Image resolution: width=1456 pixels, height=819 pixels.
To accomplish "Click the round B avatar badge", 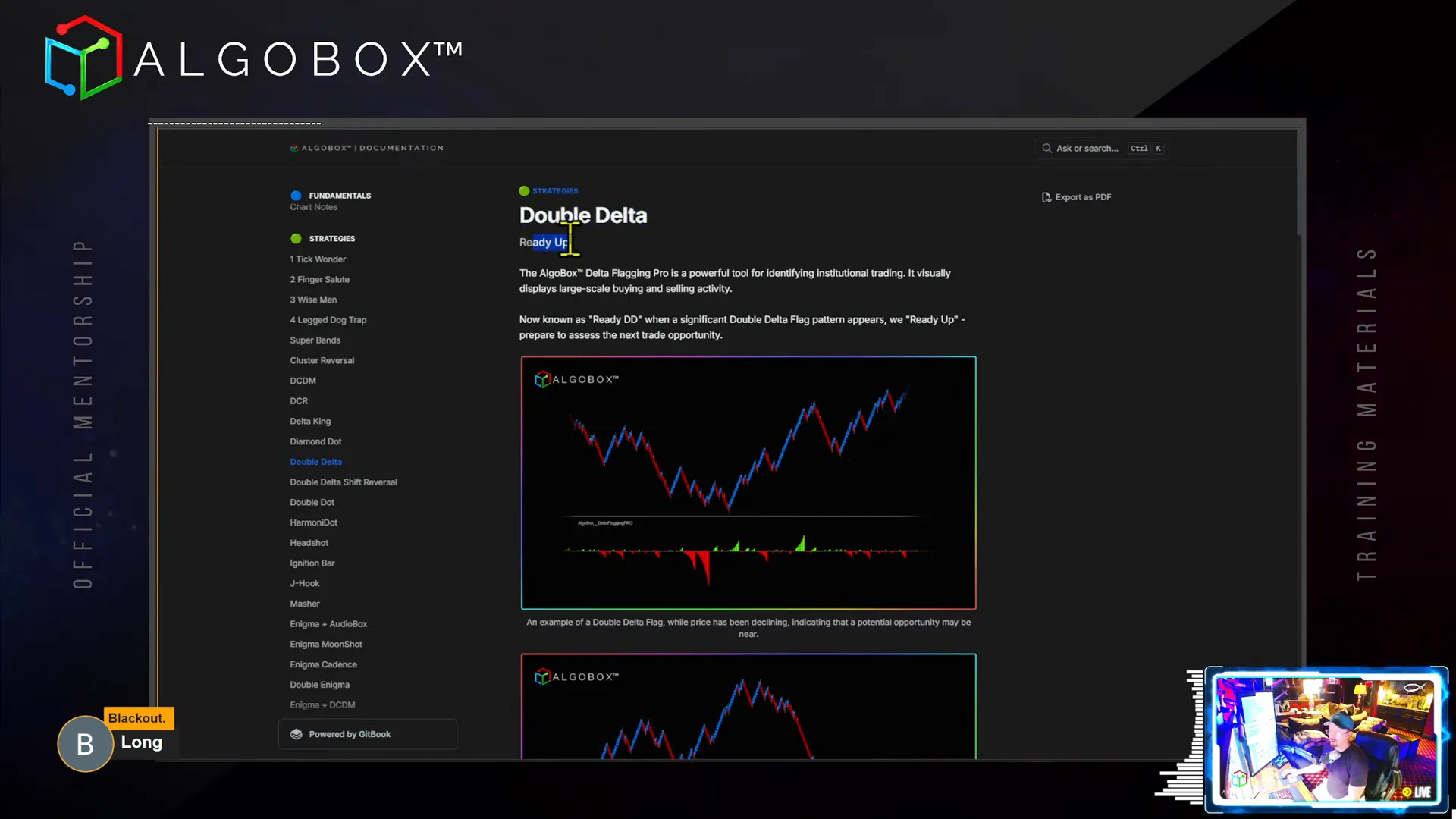I will pos(85,744).
